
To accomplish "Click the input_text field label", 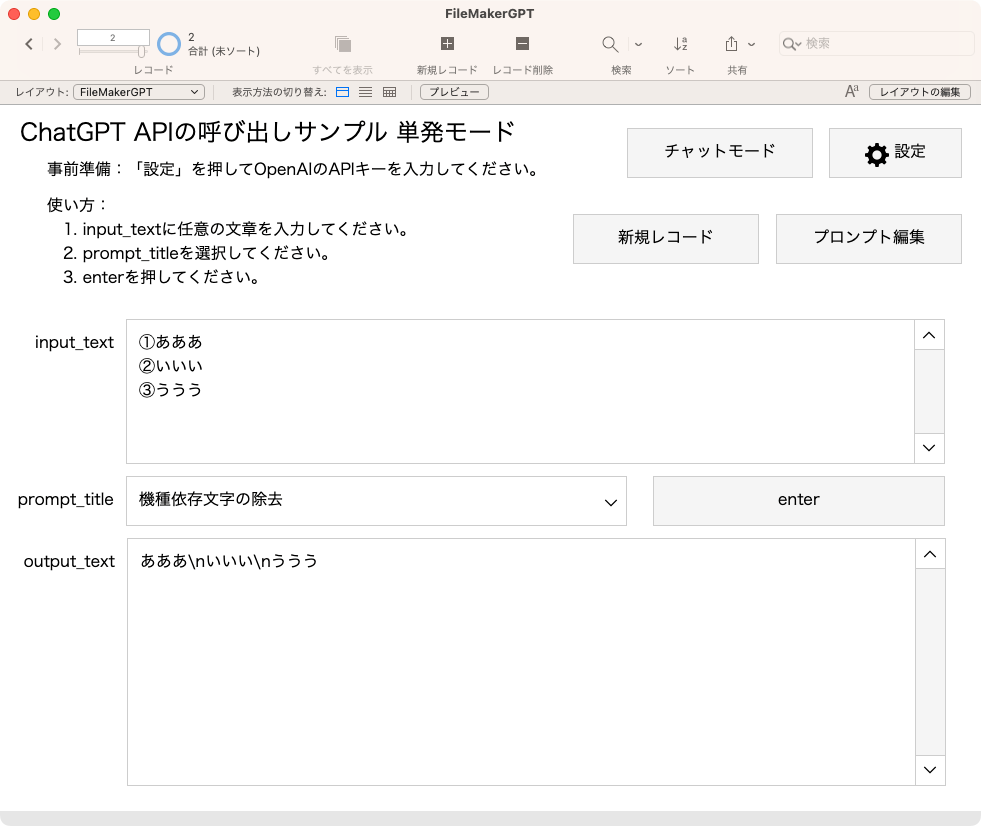I will 74,342.
